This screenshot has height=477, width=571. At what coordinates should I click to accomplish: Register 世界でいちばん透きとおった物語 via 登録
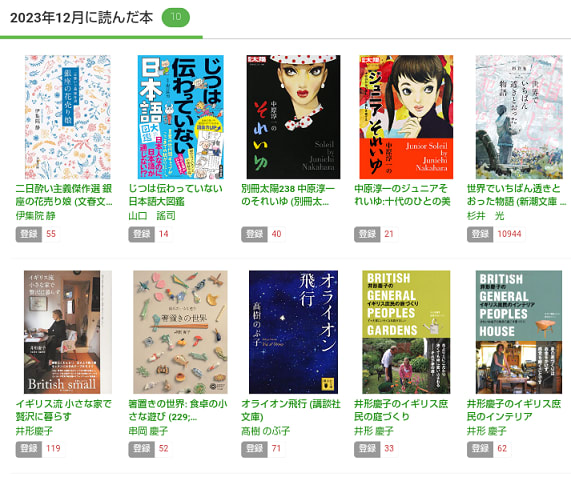point(480,234)
